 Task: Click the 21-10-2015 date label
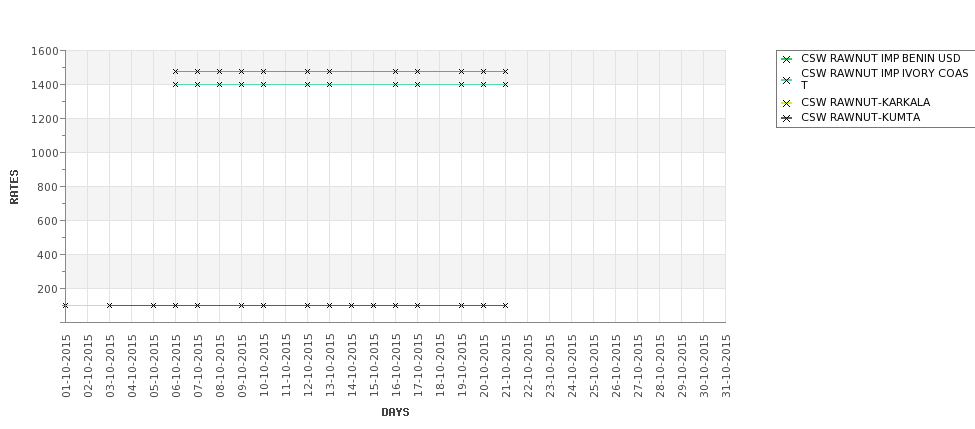click(x=506, y=366)
